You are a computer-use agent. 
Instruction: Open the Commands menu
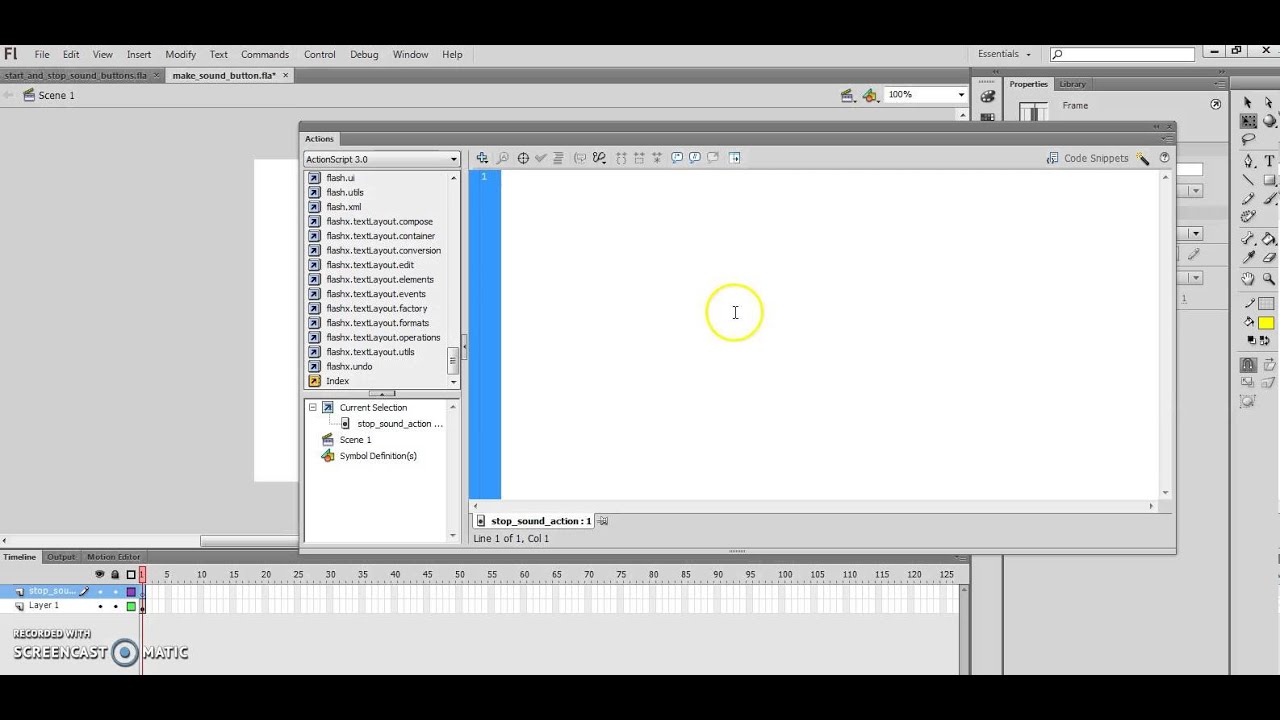pos(265,55)
